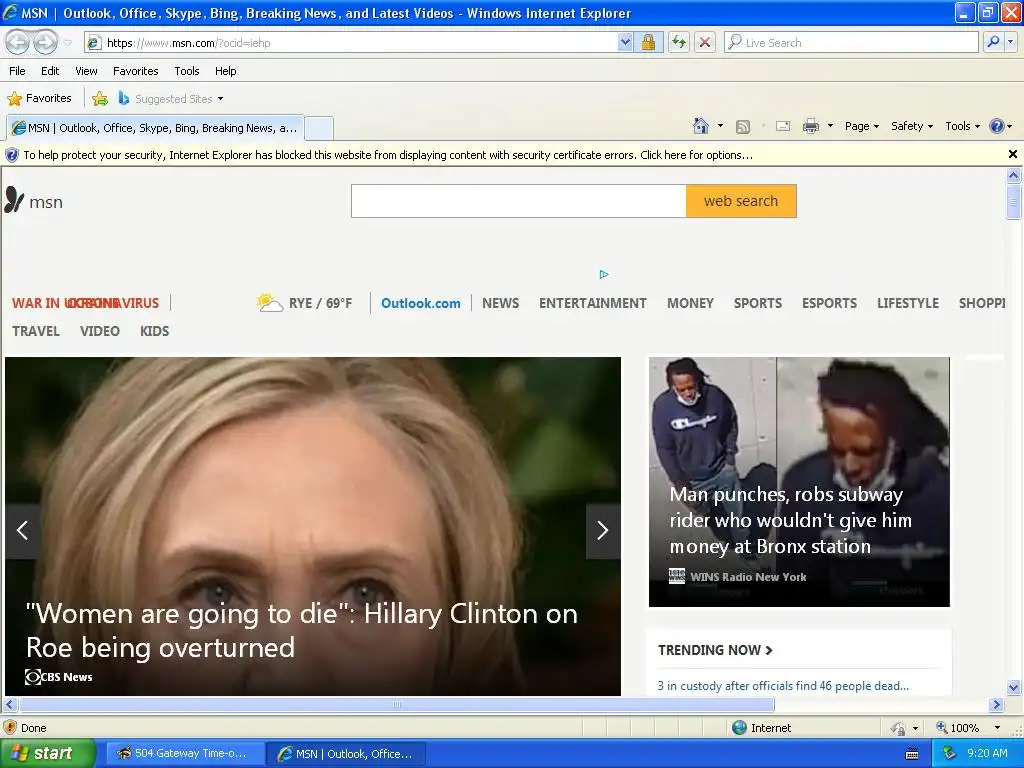Viewport: 1024px width, 768px height.
Task: Expand the Print options dropdown arrow
Action: pyautogui.click(x=830, y=126)
